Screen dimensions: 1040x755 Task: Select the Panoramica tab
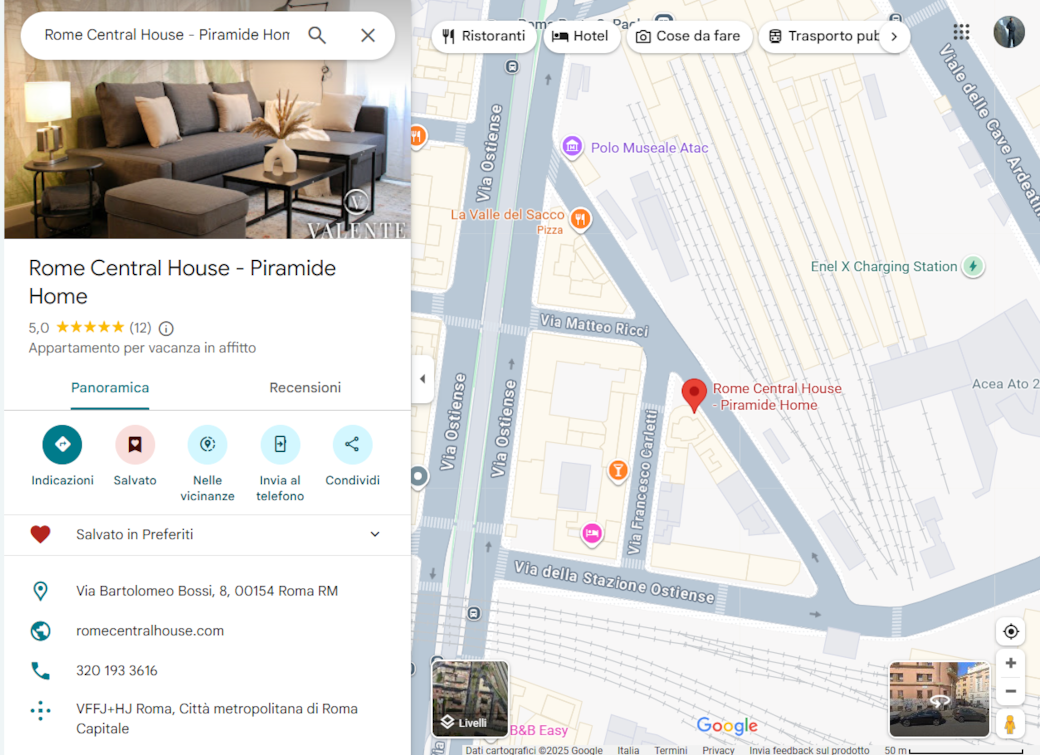(x=110, y=387)
